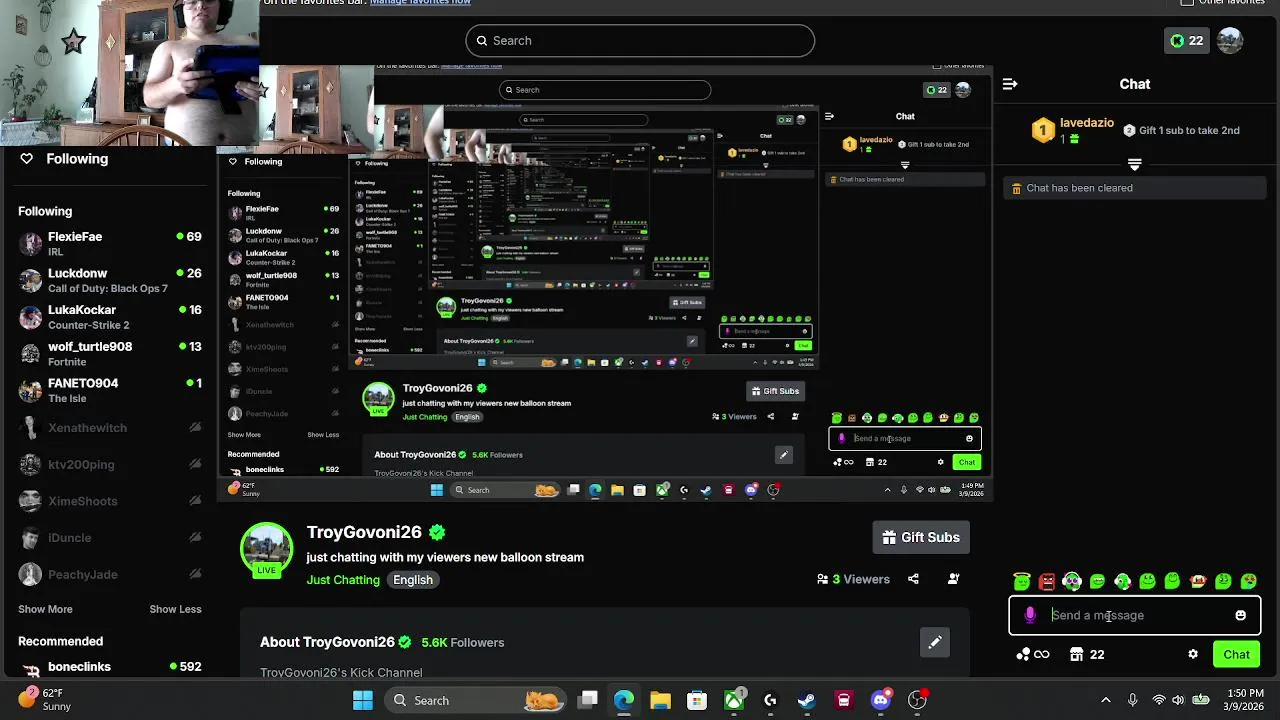Click the English language tag

point(413,580)
